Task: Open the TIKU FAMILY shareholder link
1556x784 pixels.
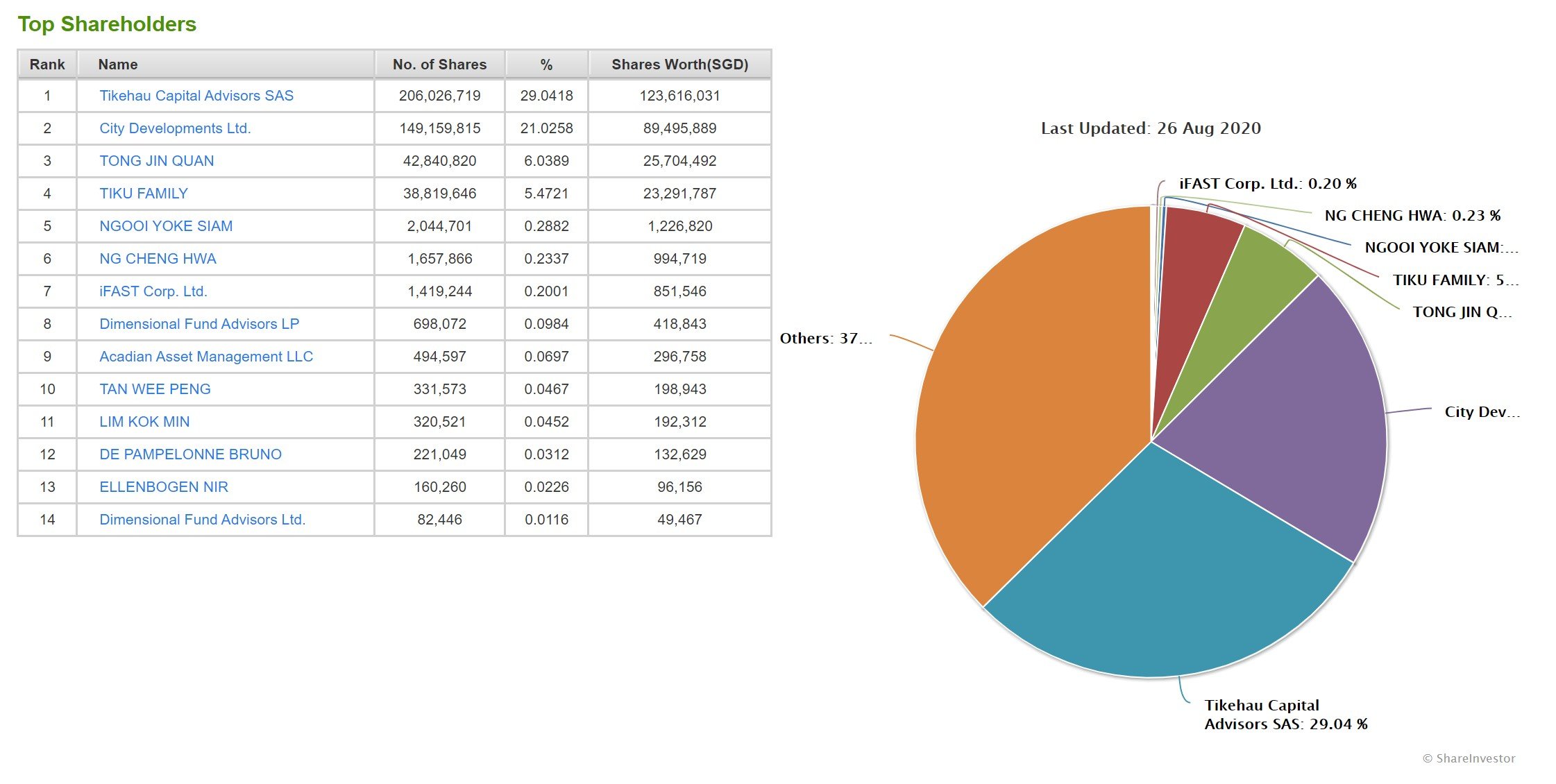Action: [144, 194]
